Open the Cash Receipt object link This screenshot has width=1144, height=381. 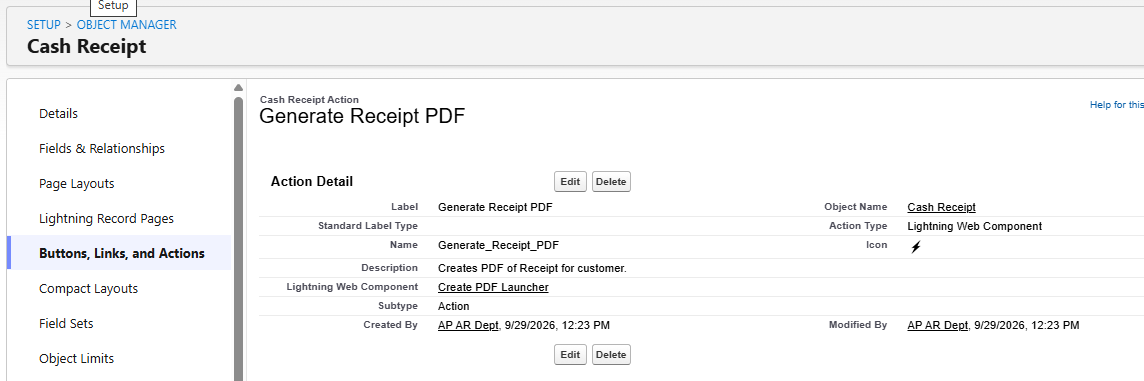[x=941, y=207]
